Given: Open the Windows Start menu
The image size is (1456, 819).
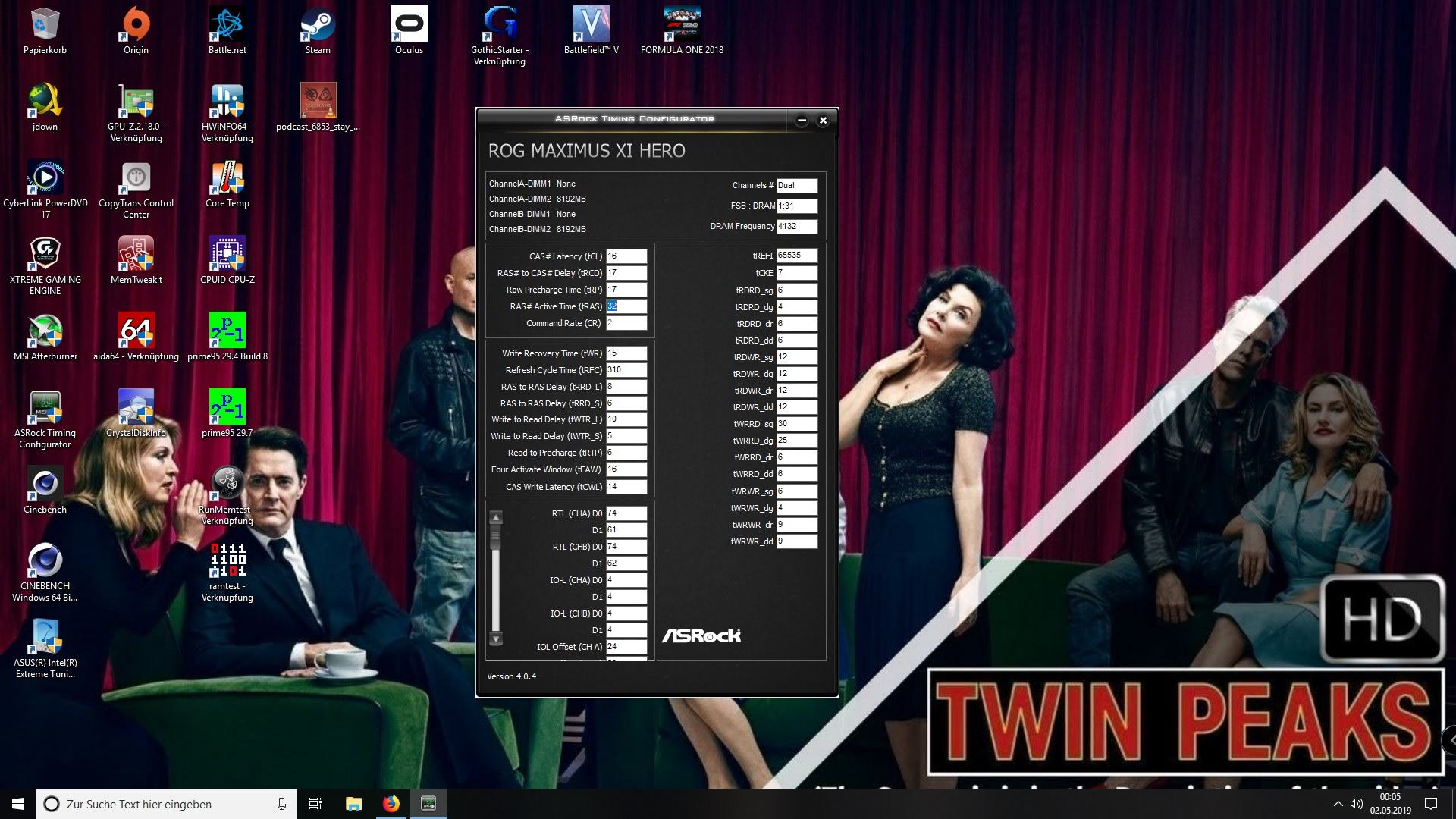Looking at the screenshot, I should (x=18, y=804).
